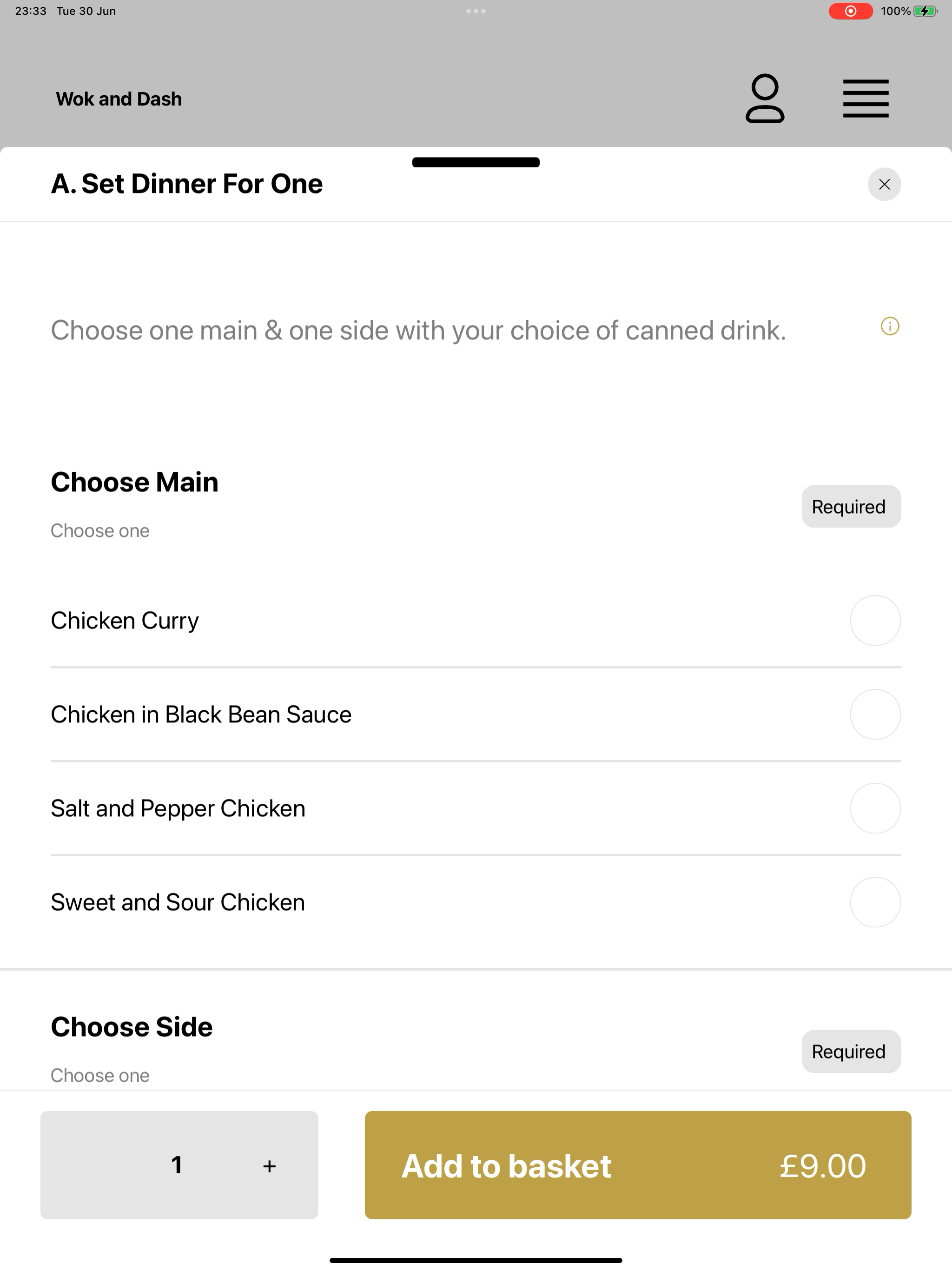Tap the allergen info icon
952x1270 pixels.
[890, 327]
